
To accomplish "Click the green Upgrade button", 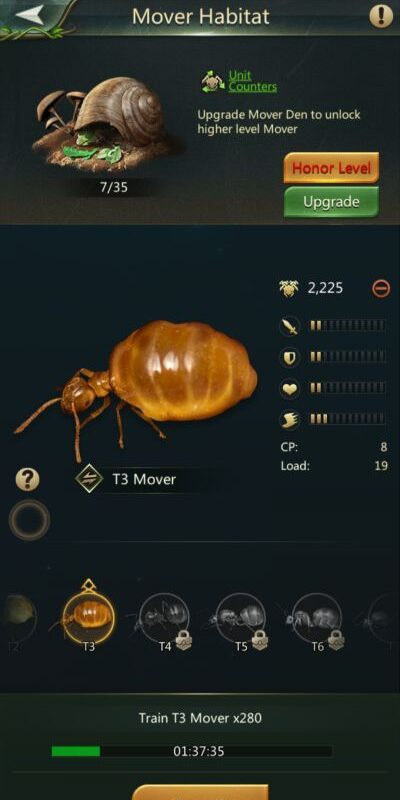I will pyautogui.click(x=331, y=202).
